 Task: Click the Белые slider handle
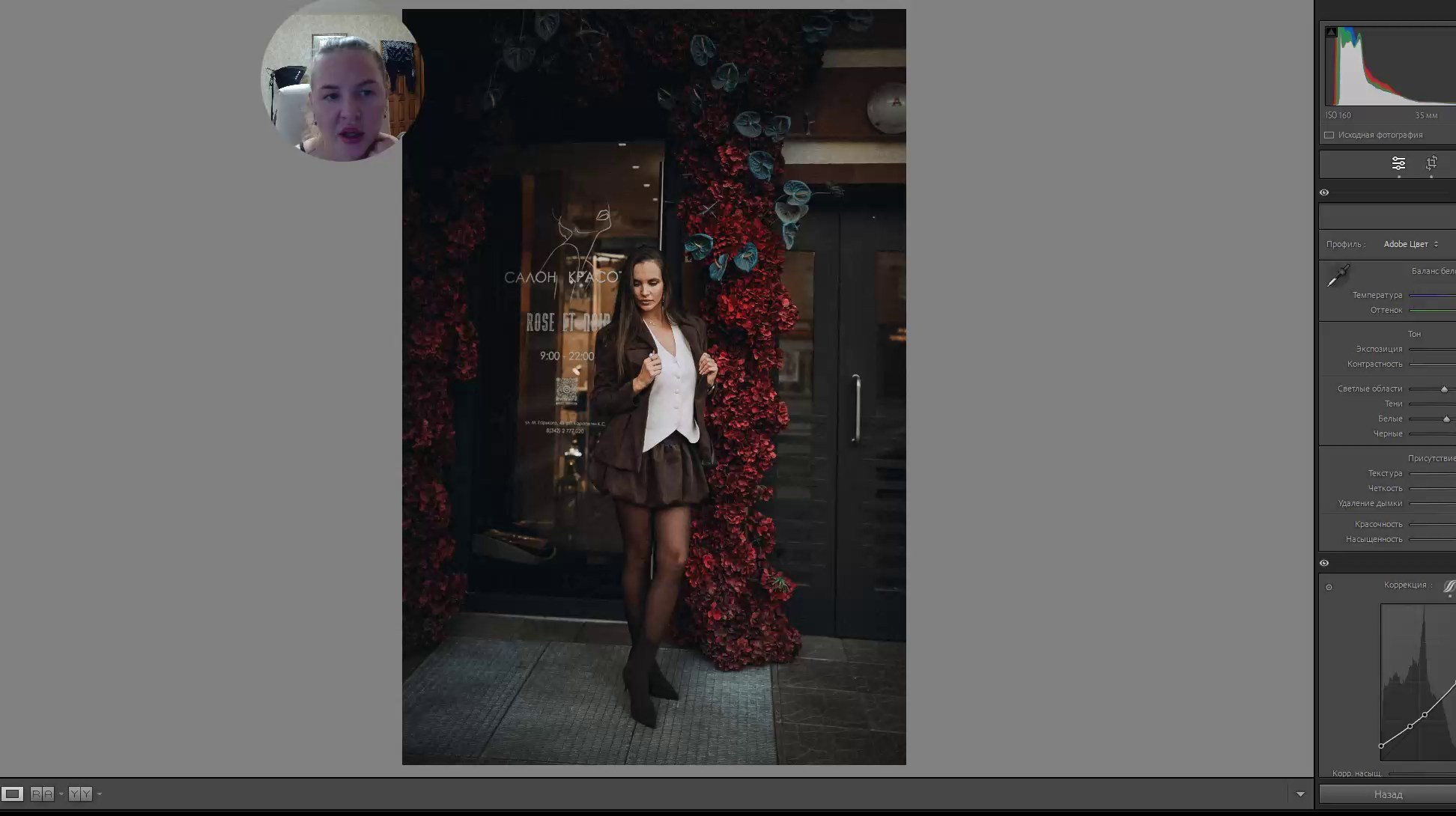coord(1446,419)
